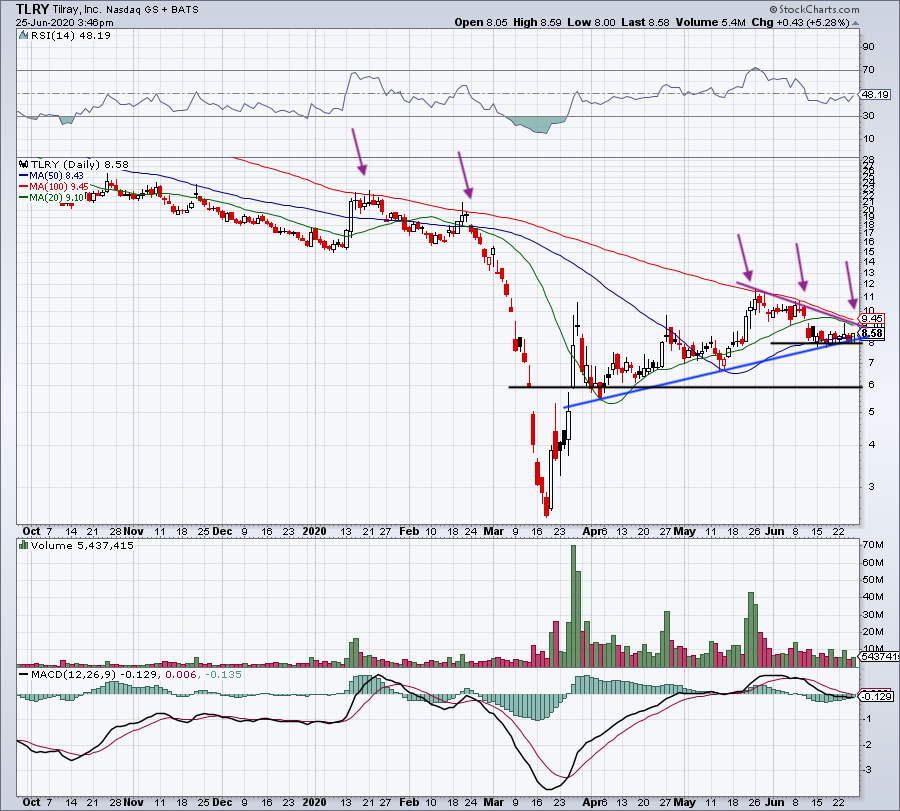This screenshot has width=900, height=811.
Task: Click the green MA(20) legend line marker
Action: pyautogui.click(x=24, y=197)
